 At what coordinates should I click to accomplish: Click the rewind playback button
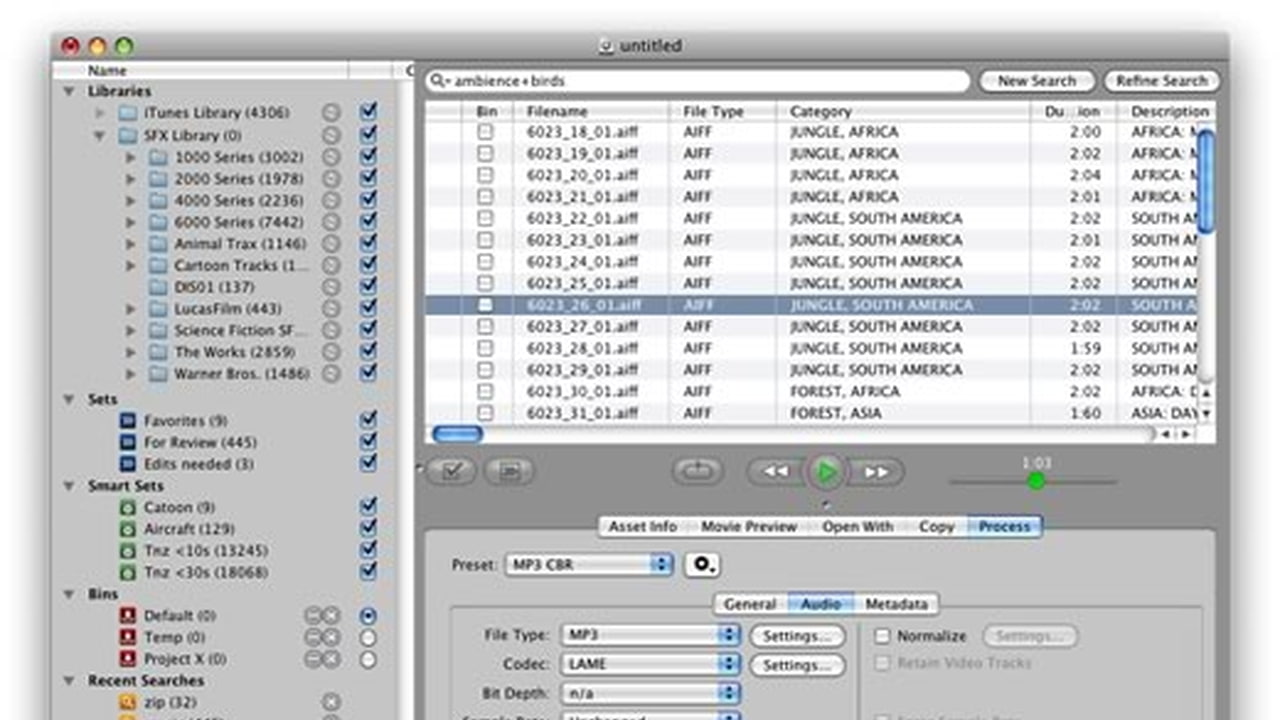(x=776, y=472)
